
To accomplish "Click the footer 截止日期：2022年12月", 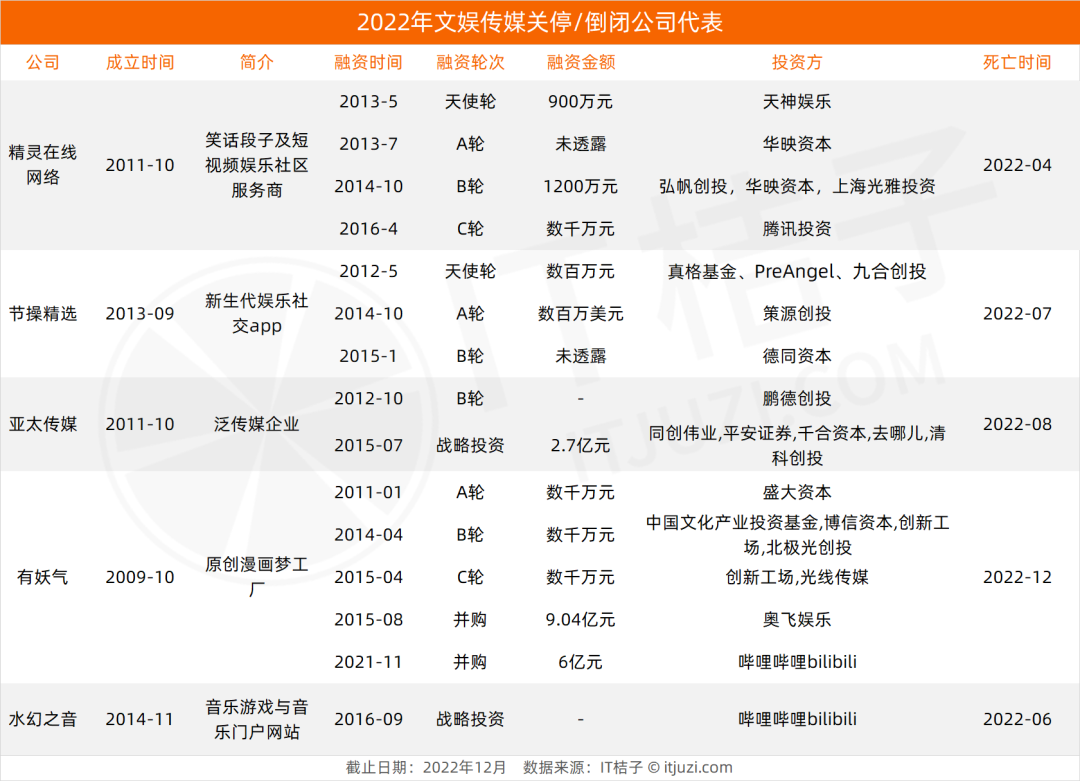I will pos(426,767).
